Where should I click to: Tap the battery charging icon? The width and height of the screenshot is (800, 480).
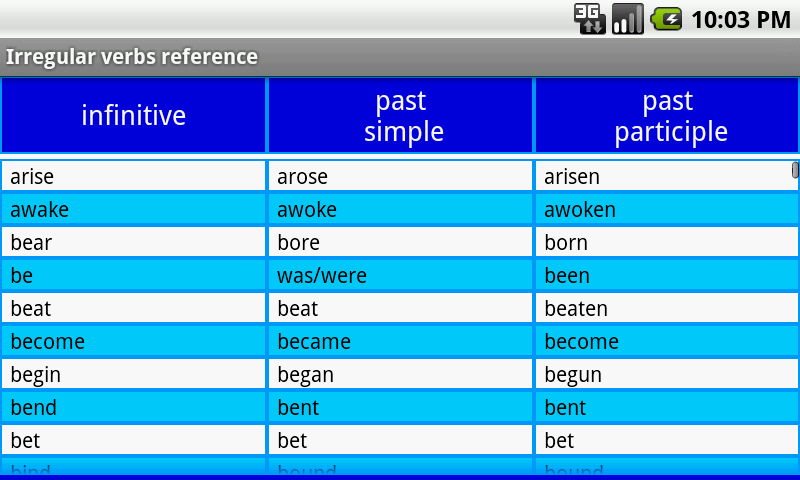tap(666, 19)
